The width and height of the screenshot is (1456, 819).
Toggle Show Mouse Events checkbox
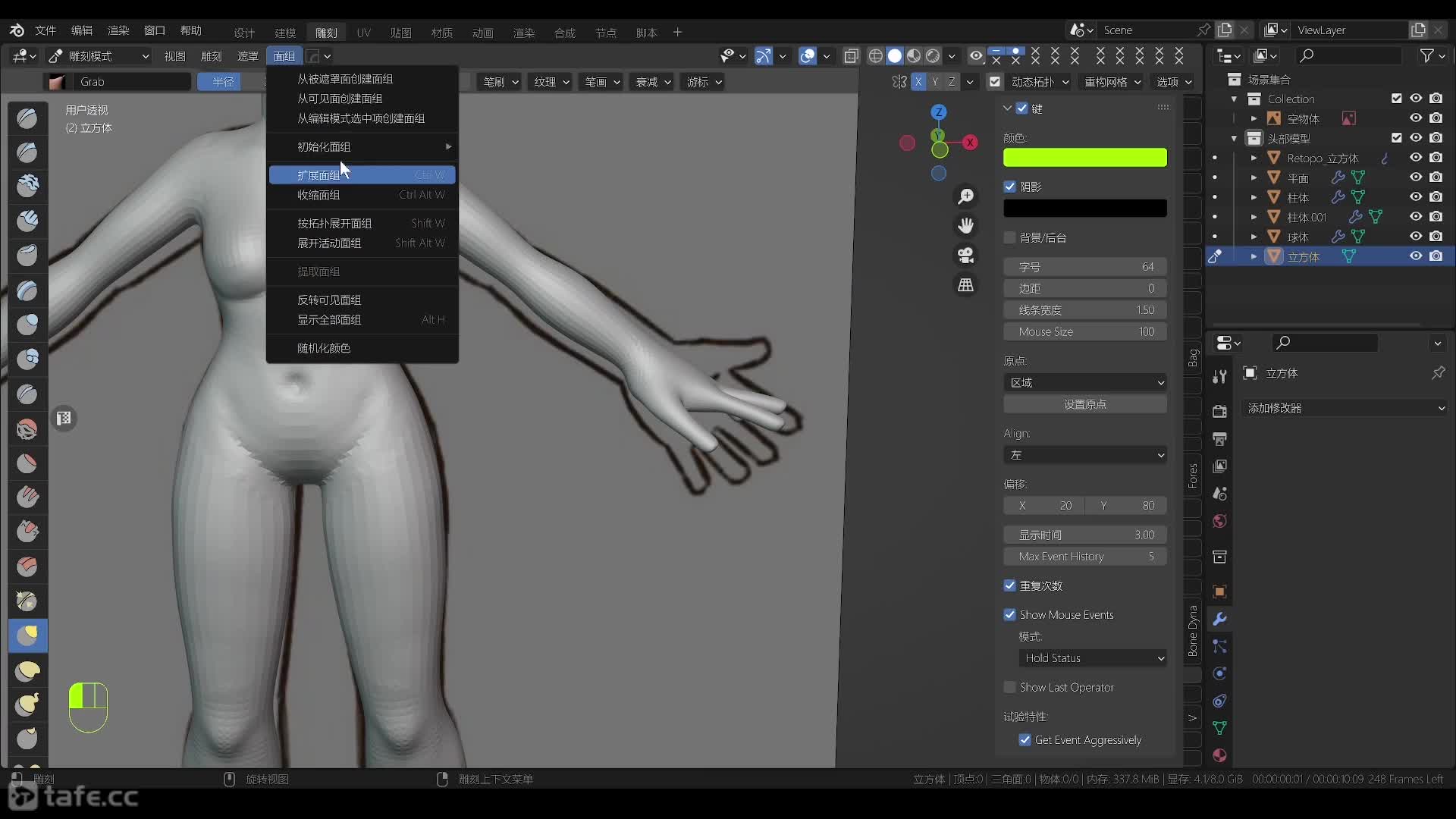1009,615
